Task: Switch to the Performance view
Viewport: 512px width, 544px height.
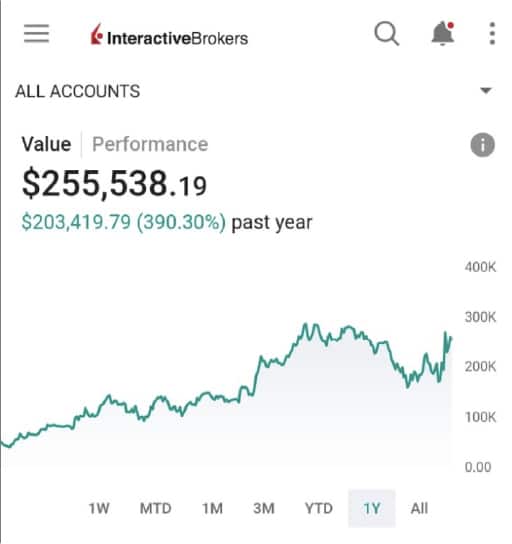Action: click(x=150, y=144)
